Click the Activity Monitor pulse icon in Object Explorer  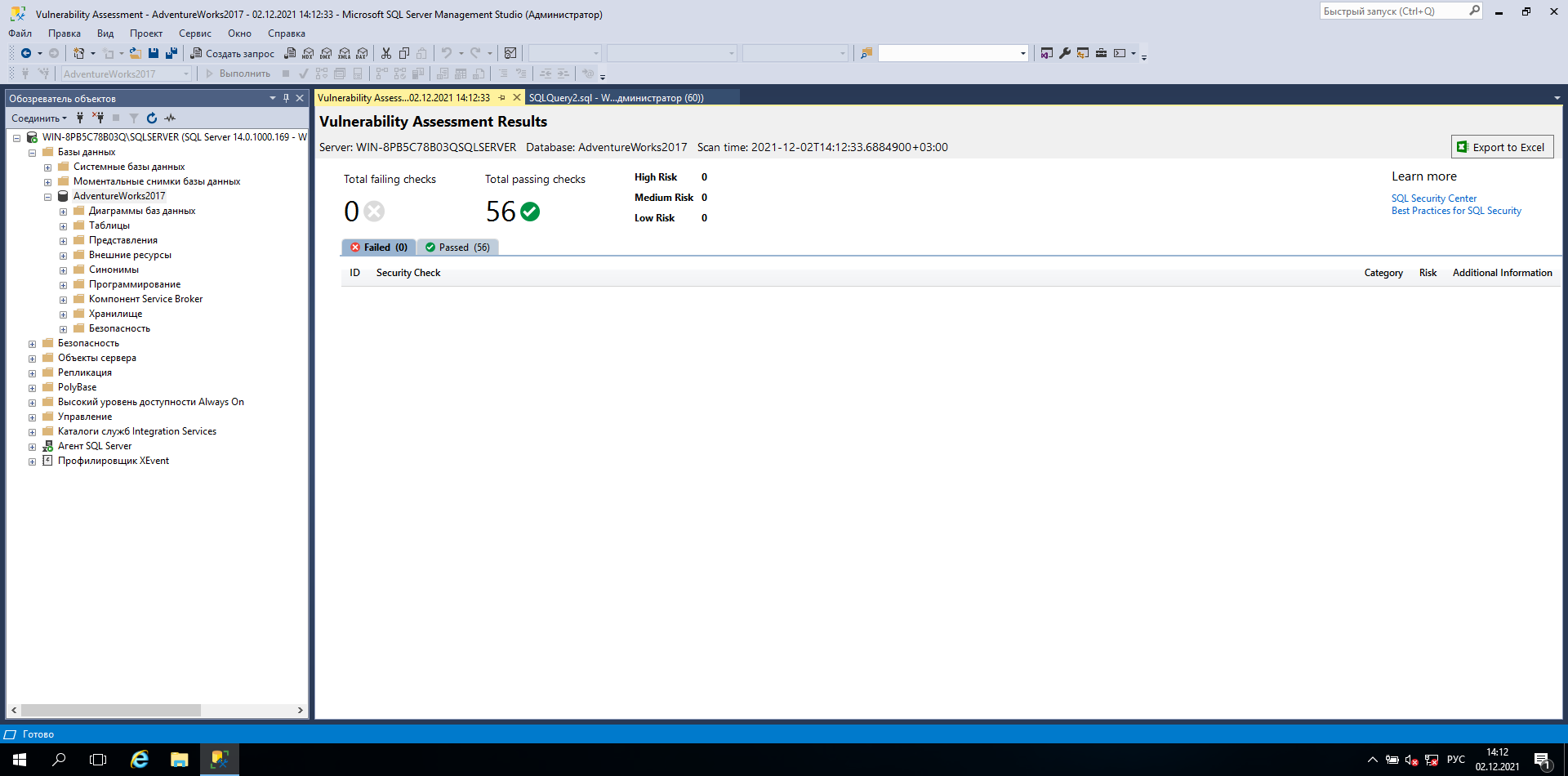tap(170, 118)
